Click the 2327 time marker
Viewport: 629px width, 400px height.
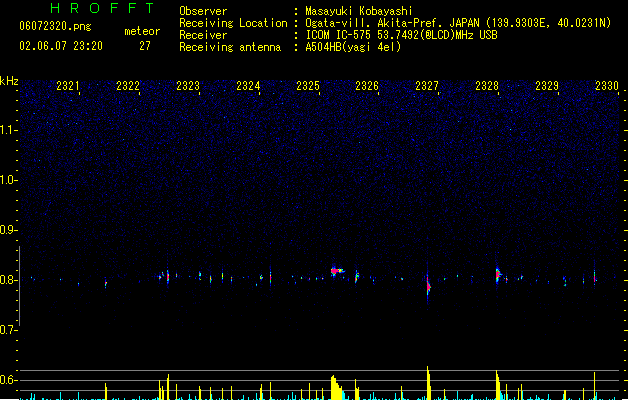click(427, 85)
